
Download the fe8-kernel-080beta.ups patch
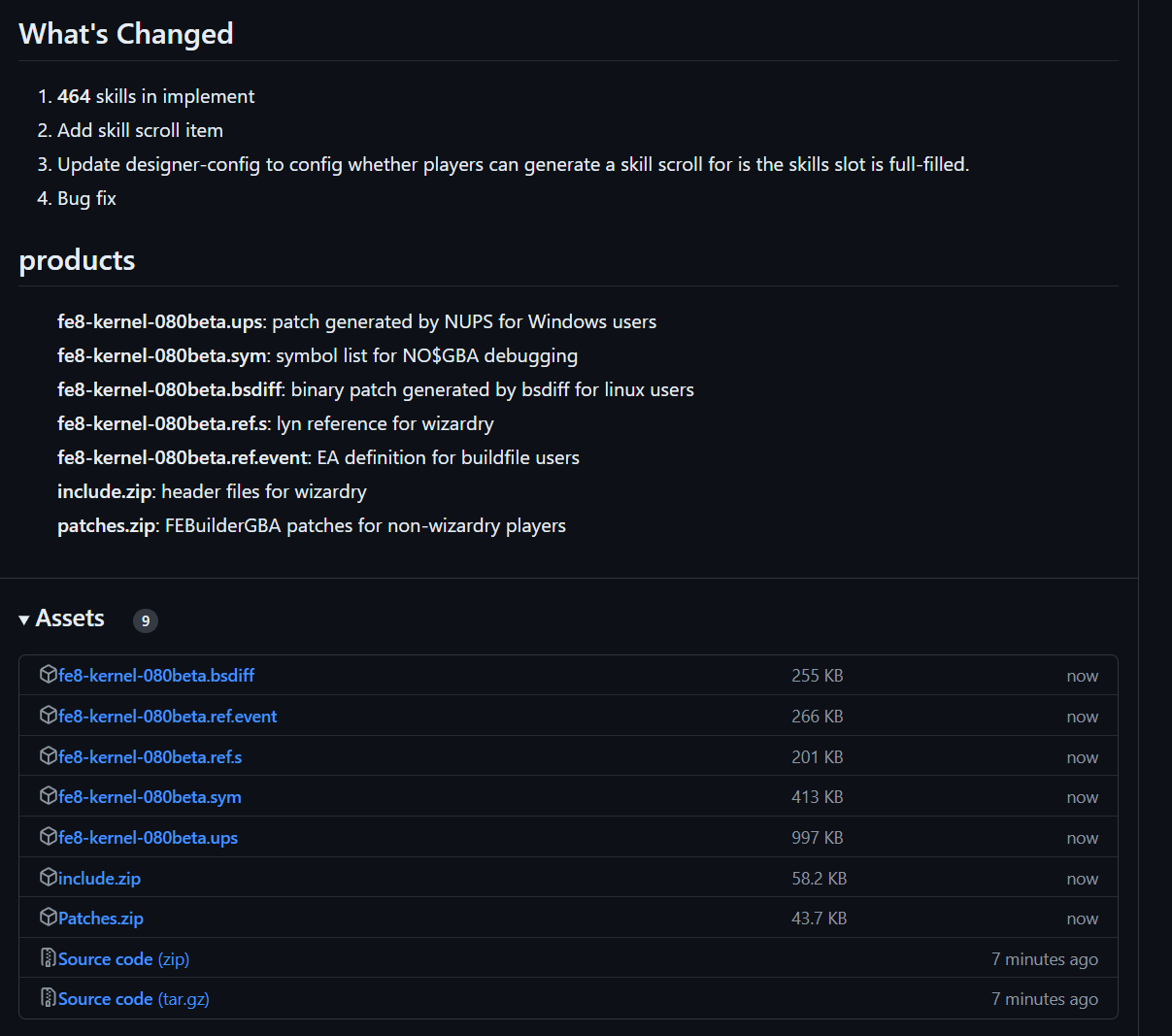[x=148, y=838]
